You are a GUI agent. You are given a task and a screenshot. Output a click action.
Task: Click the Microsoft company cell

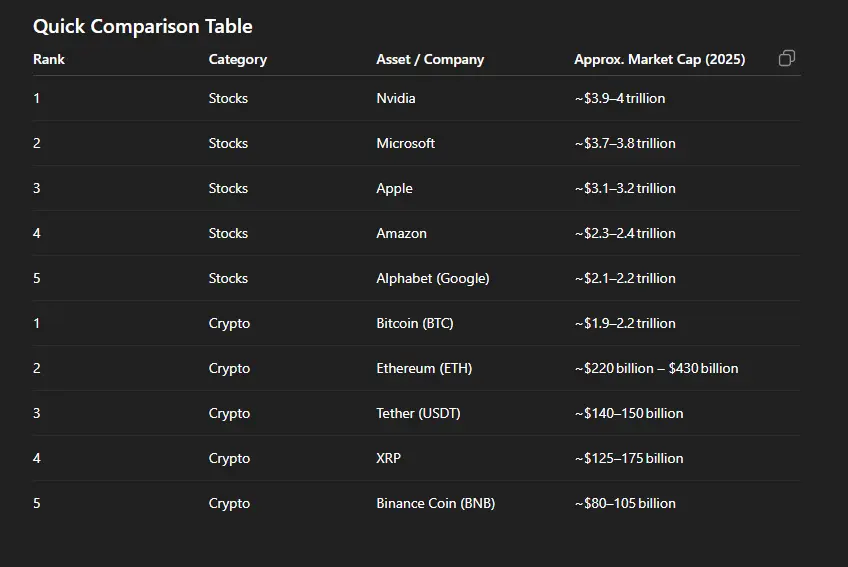tap(406, 143)
